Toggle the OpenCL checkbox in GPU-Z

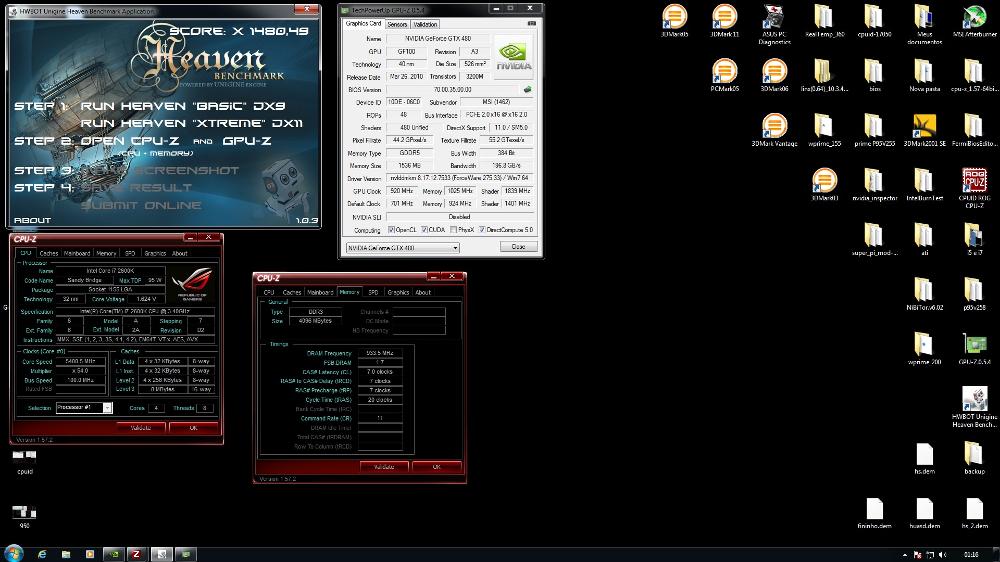pyautogui.click(x=392, y=230)
